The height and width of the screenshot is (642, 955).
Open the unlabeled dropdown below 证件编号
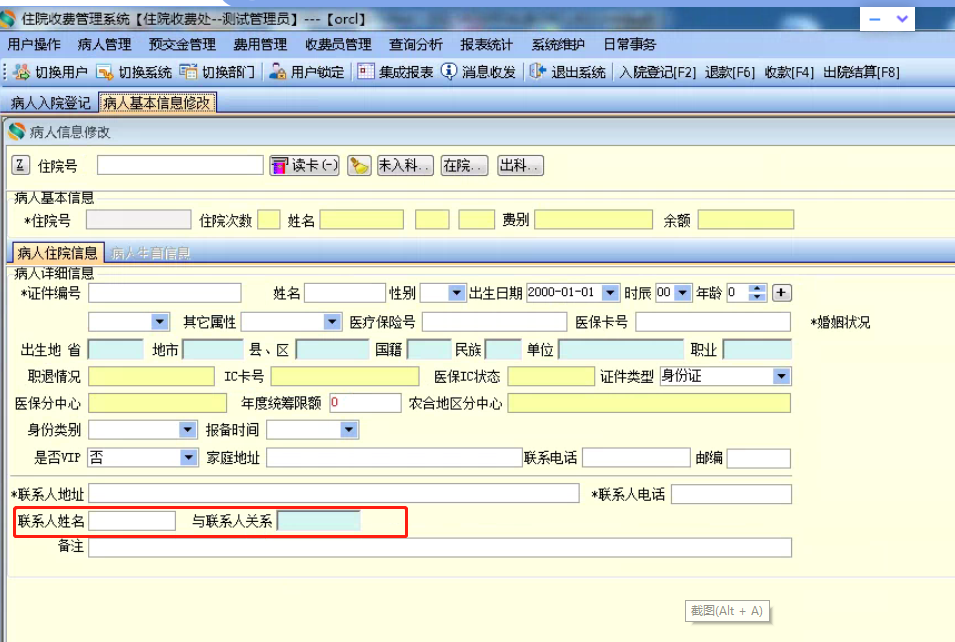(160, 322)
